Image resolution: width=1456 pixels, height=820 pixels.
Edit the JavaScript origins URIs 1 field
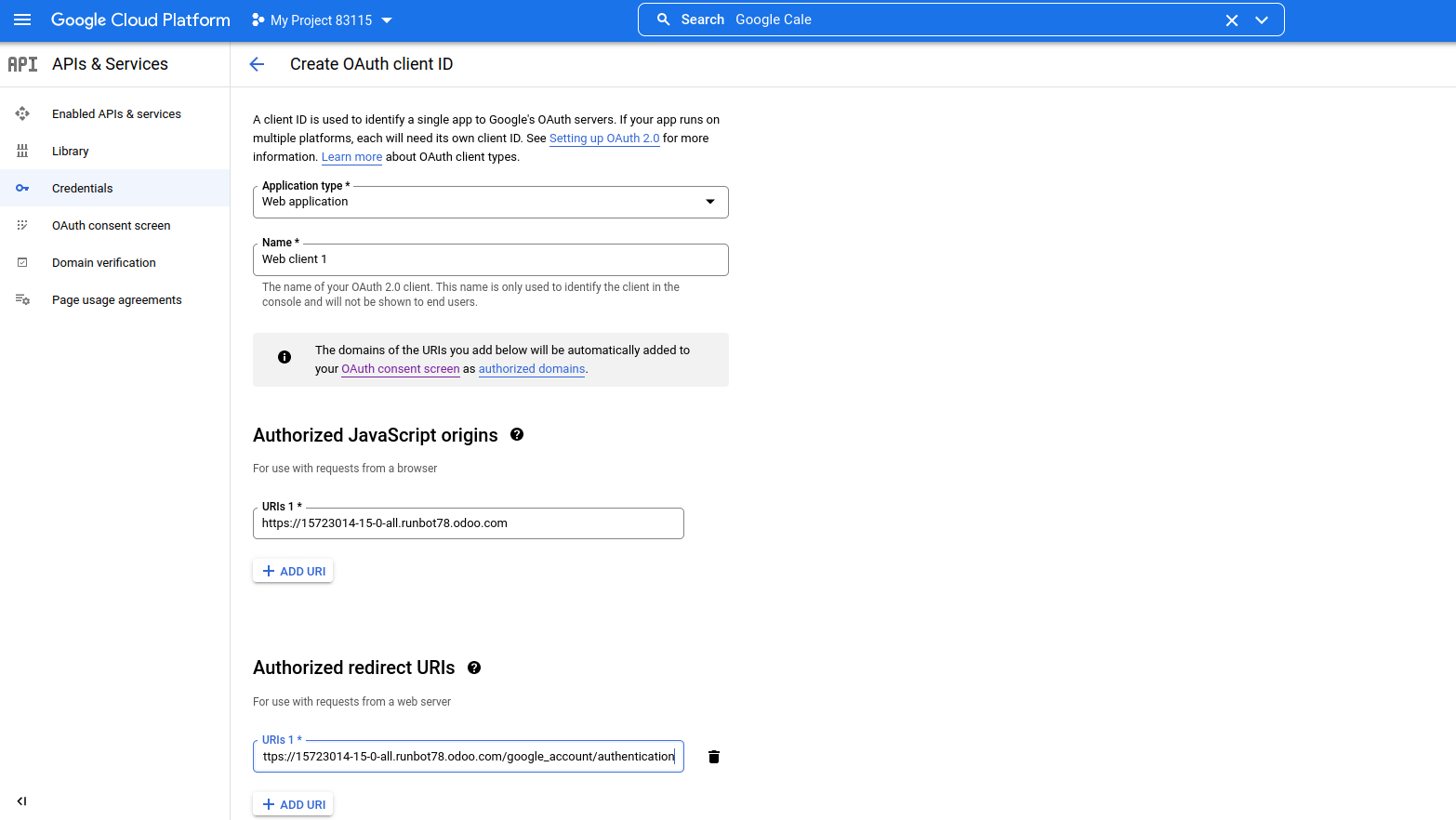point(469,523)
